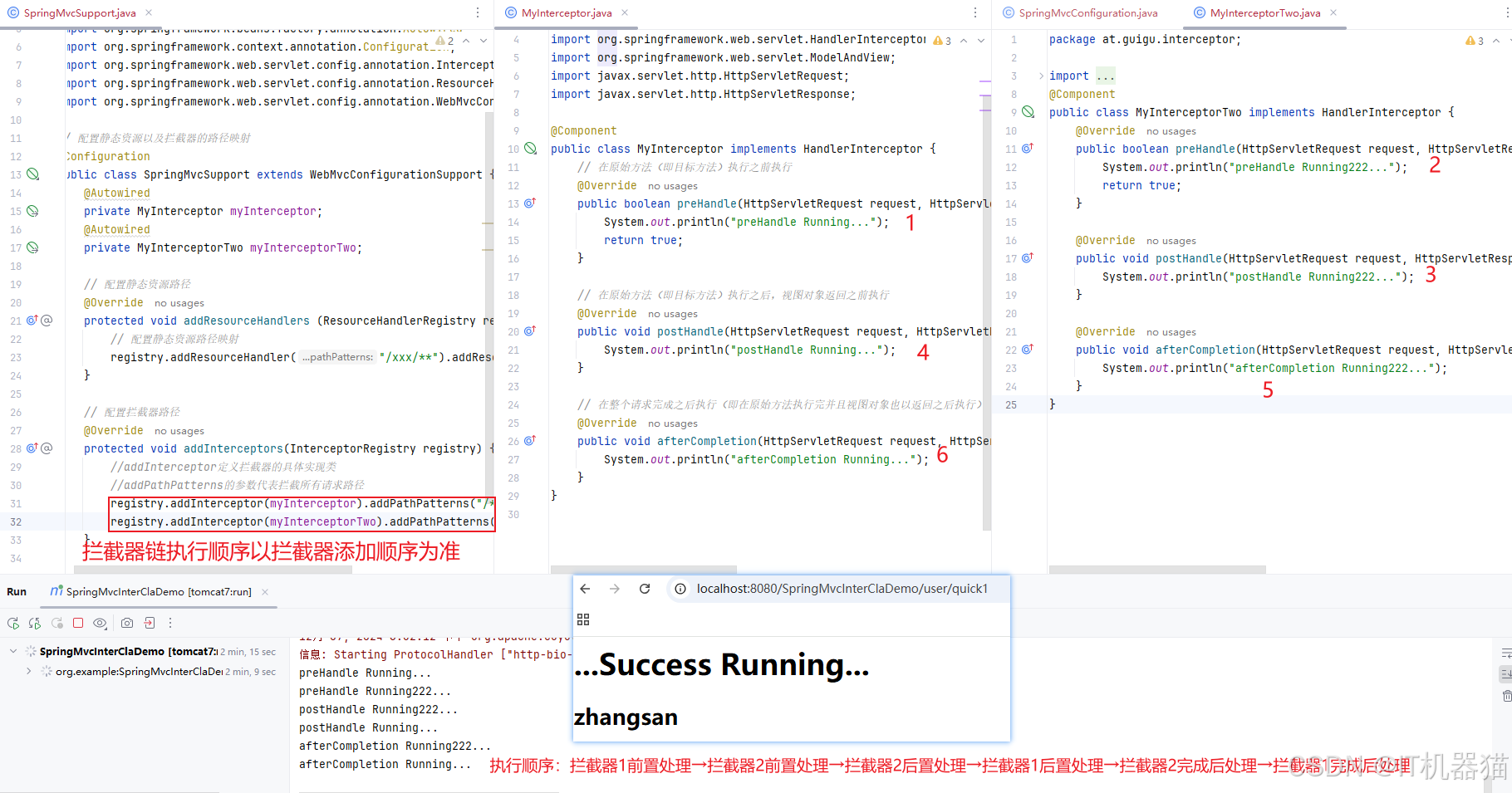Viewport: 1512px width, 793px height.
Task: Click the camera thread dump icon
Action: click(127, 623)
